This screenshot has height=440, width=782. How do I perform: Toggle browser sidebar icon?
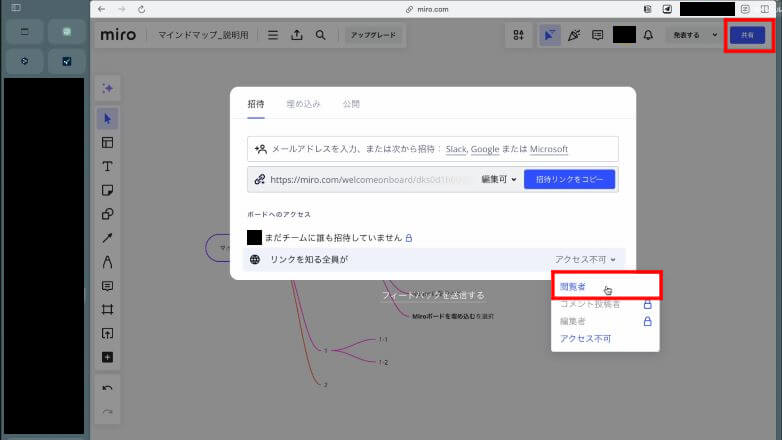click(x=16, y=7)
